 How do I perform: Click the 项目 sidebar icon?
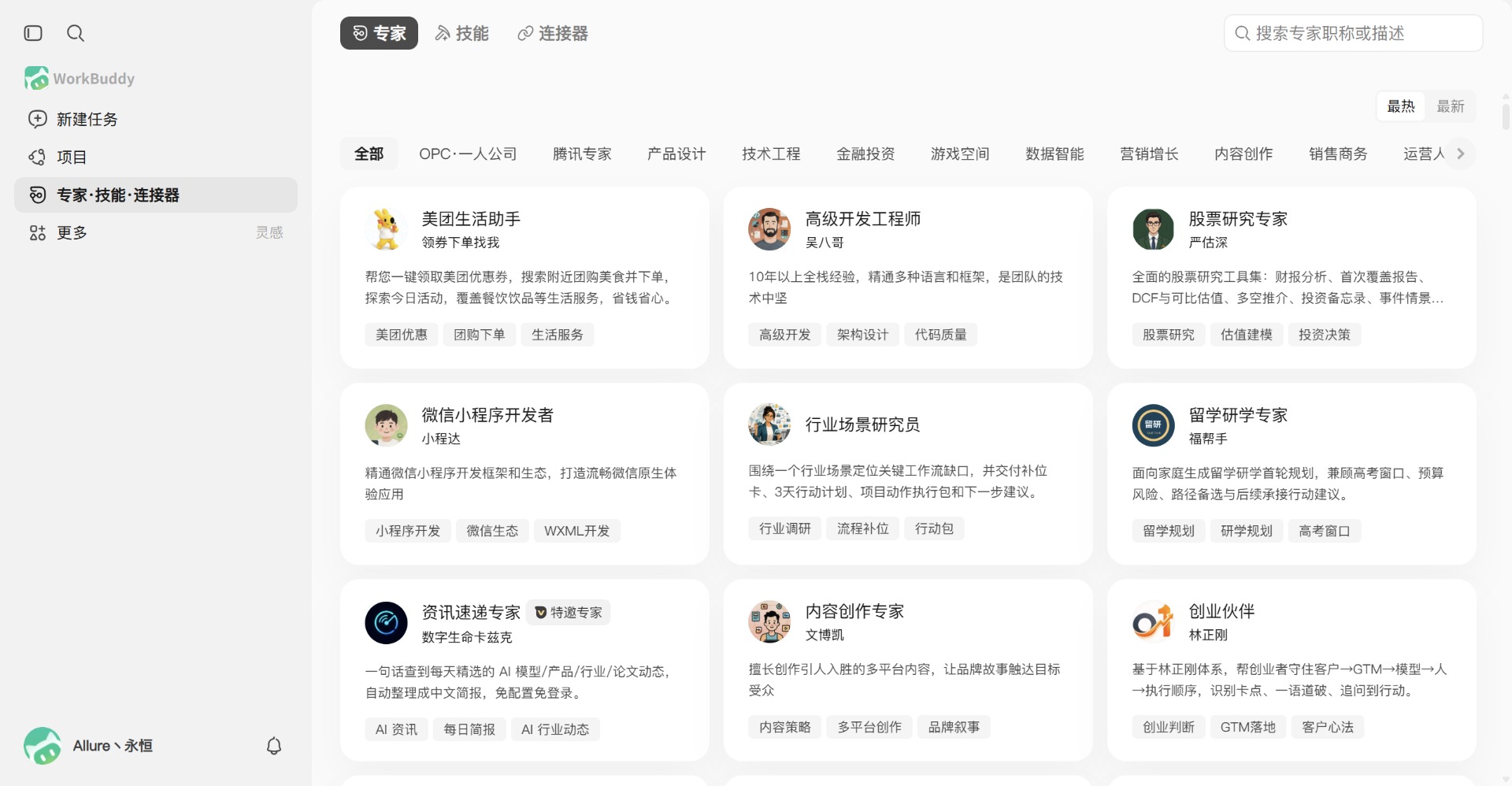coord(37,157)
